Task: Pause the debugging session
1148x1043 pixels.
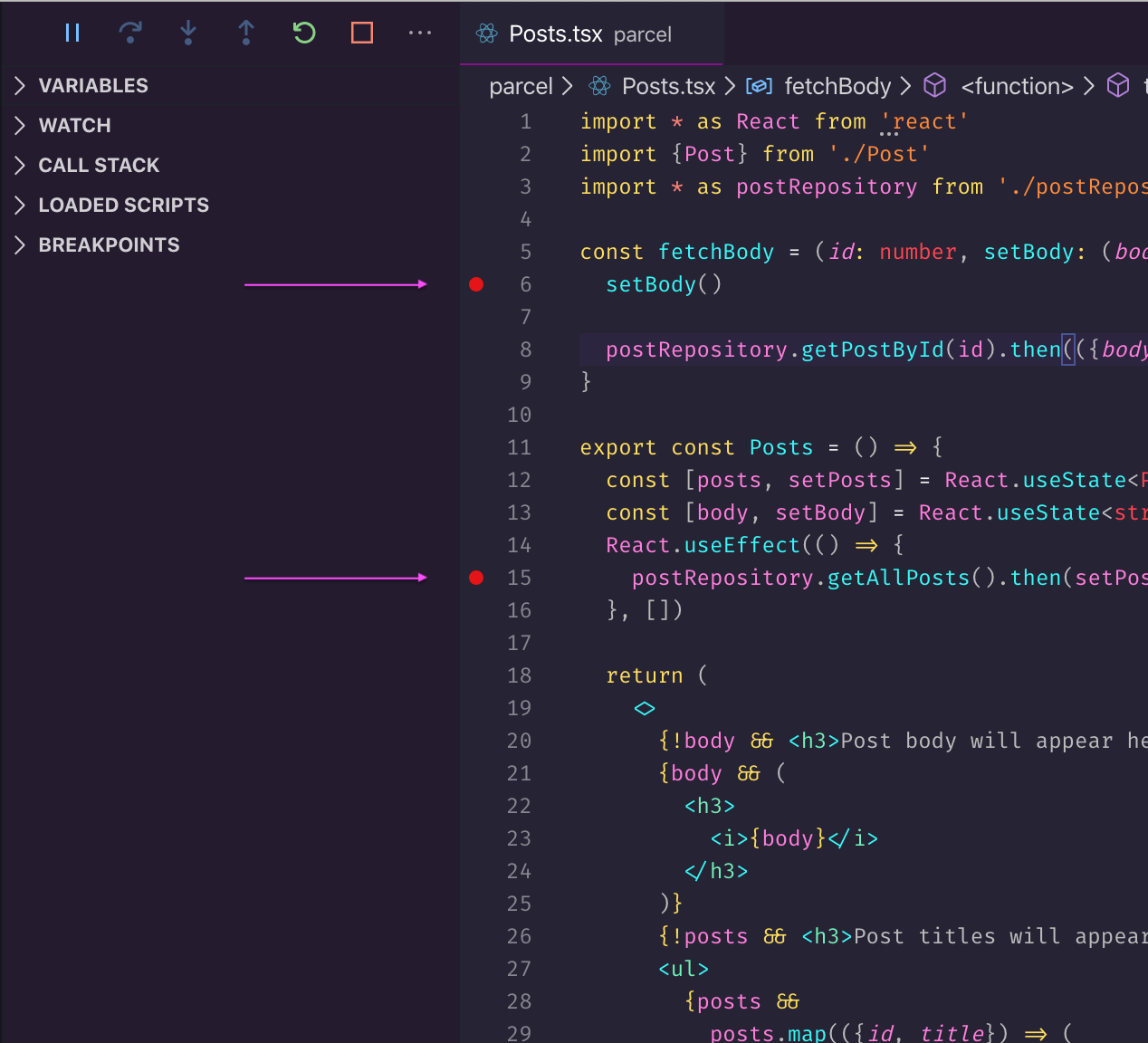Action: (72, 33)
